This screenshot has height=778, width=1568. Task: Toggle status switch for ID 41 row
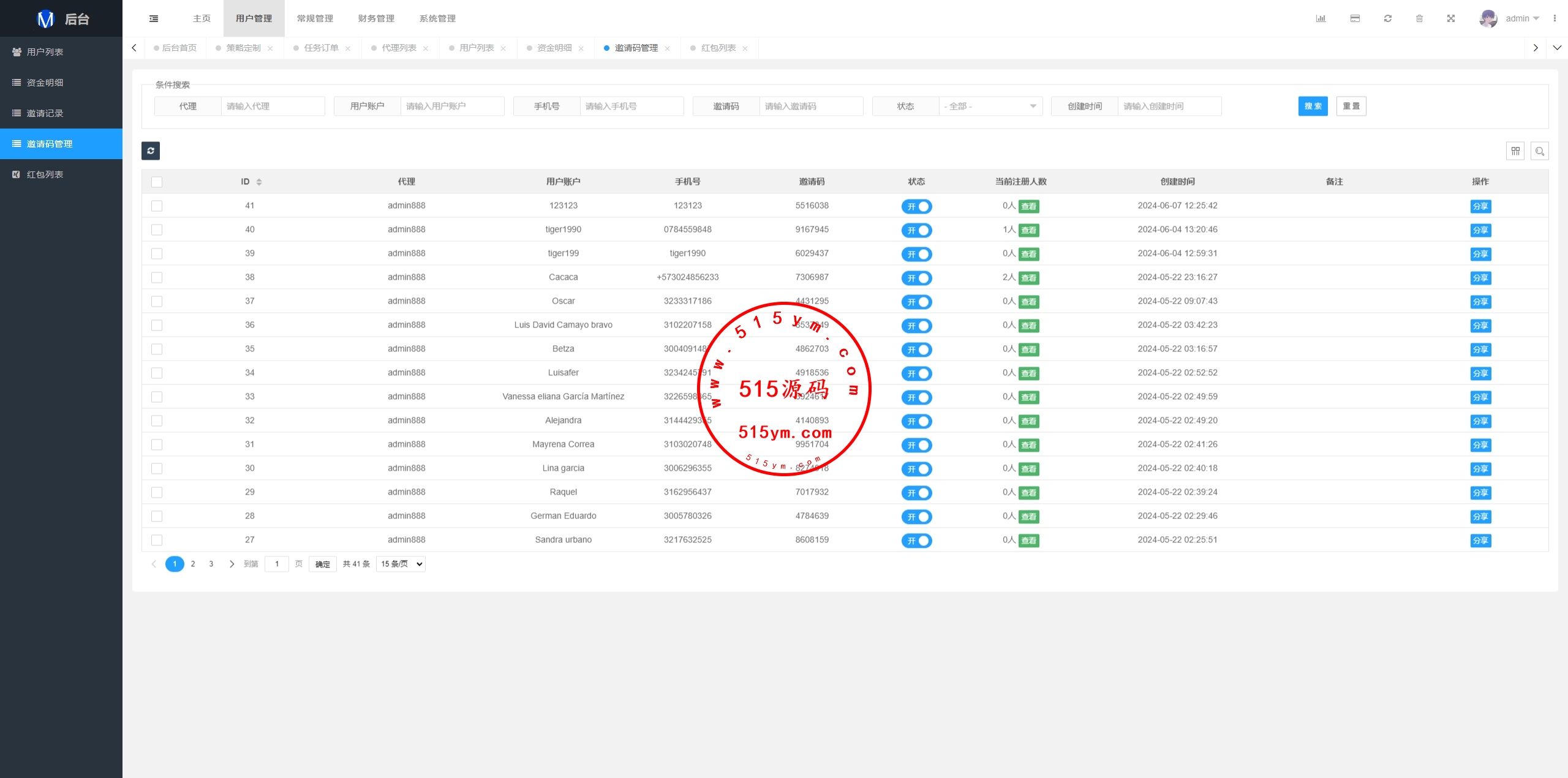tap(916, 206)
